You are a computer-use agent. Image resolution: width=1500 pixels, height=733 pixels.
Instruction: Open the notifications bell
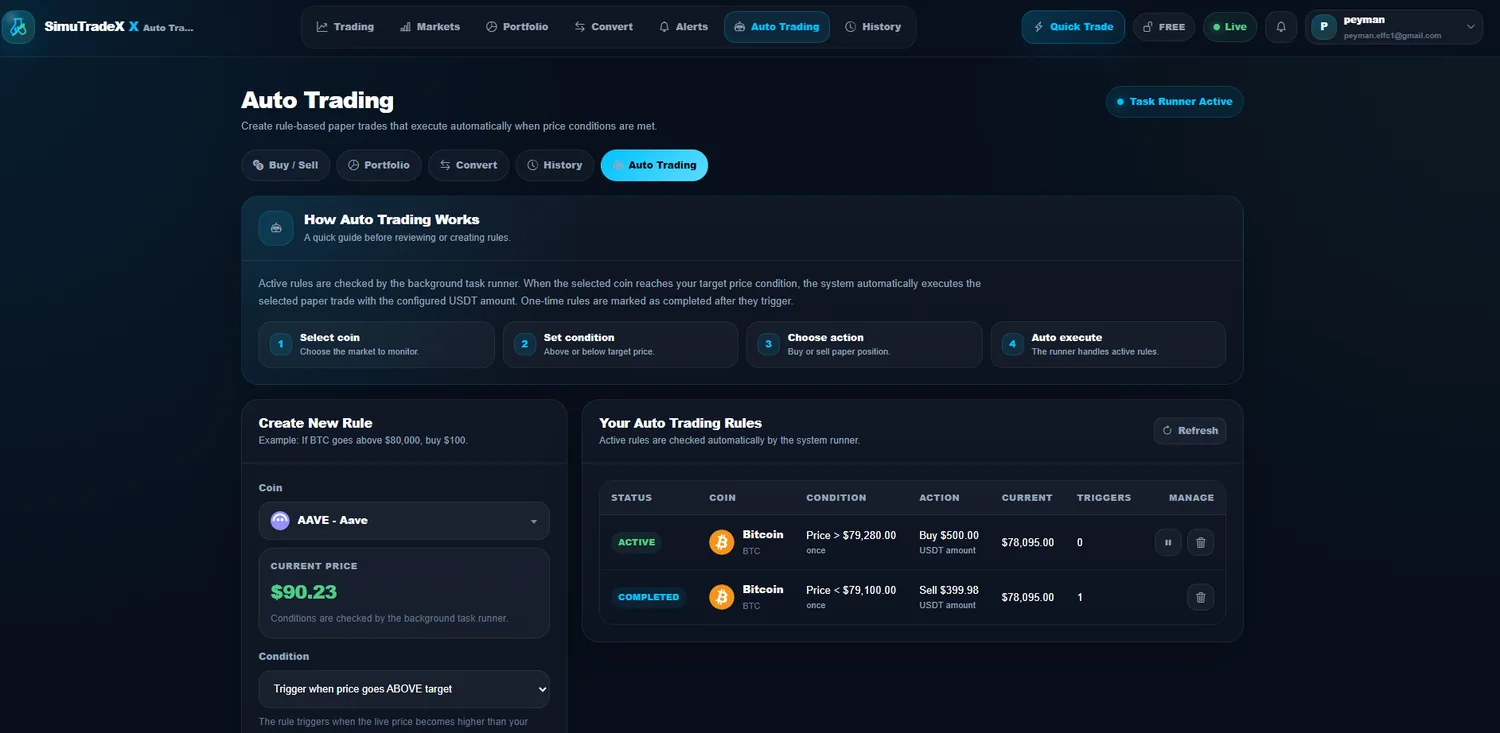tap(1281, 27)
